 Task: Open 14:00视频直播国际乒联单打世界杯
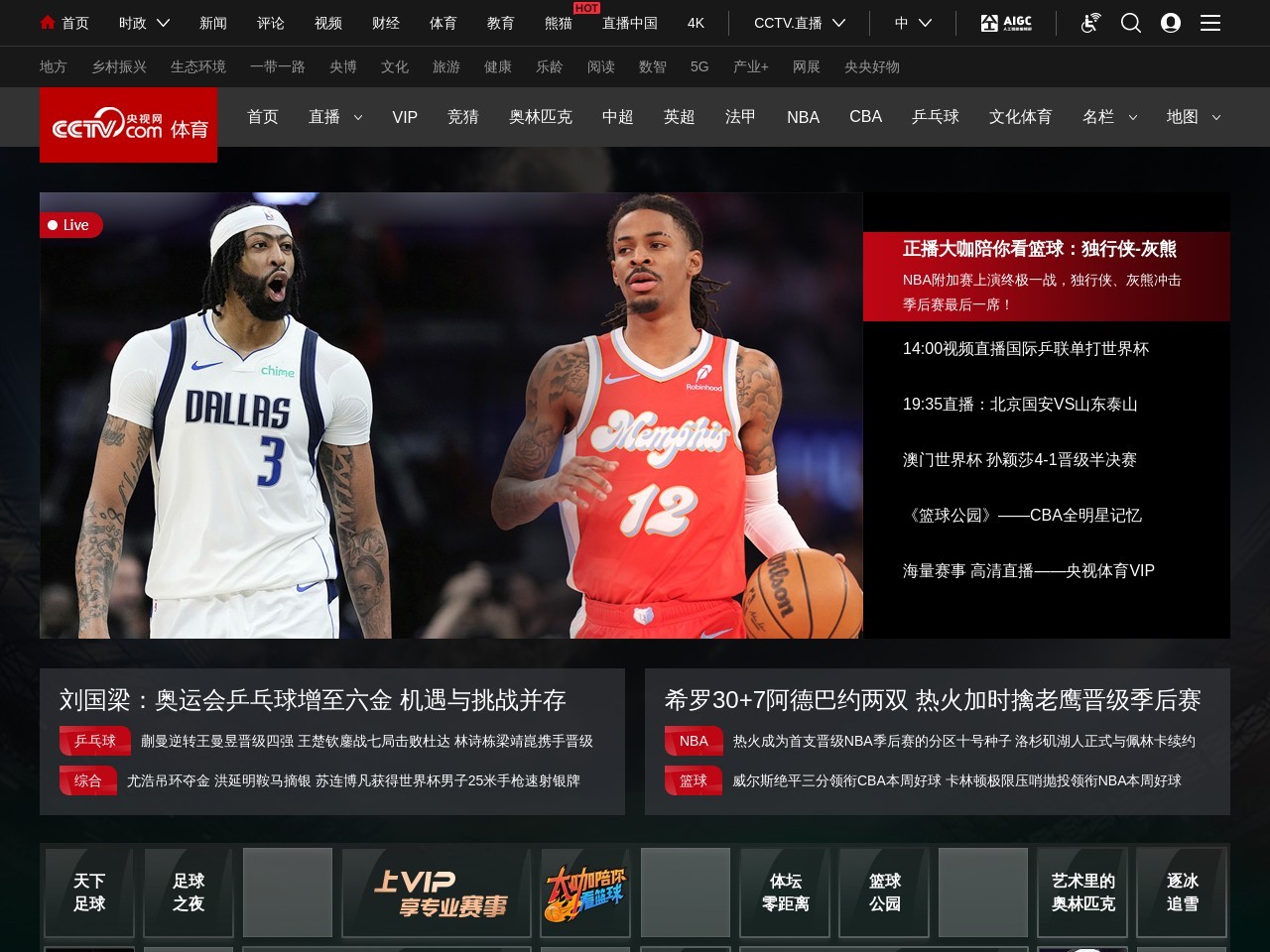pos(1026,349)
